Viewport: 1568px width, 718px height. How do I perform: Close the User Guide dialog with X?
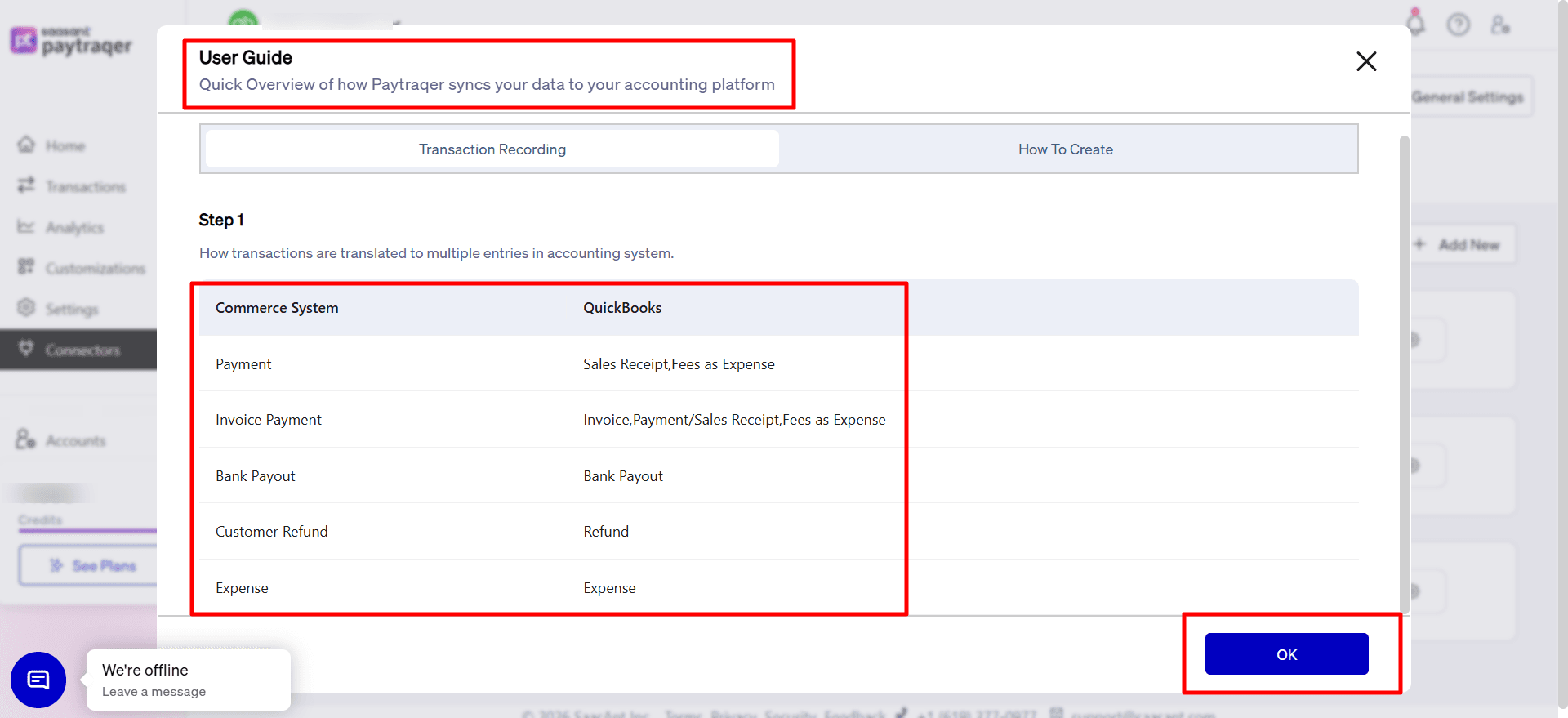(x=1366, y=61)
